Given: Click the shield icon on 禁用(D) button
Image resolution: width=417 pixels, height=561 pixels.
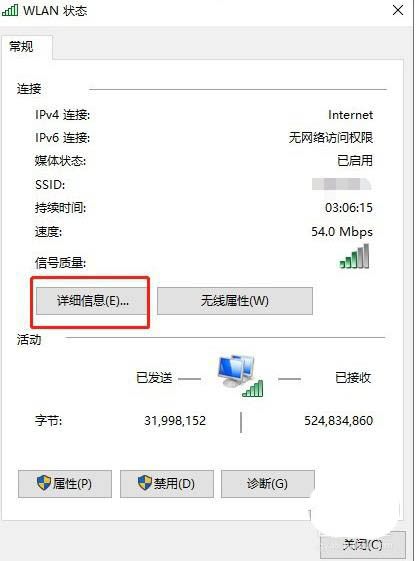Looking at the screenshot, I should 145,483.
